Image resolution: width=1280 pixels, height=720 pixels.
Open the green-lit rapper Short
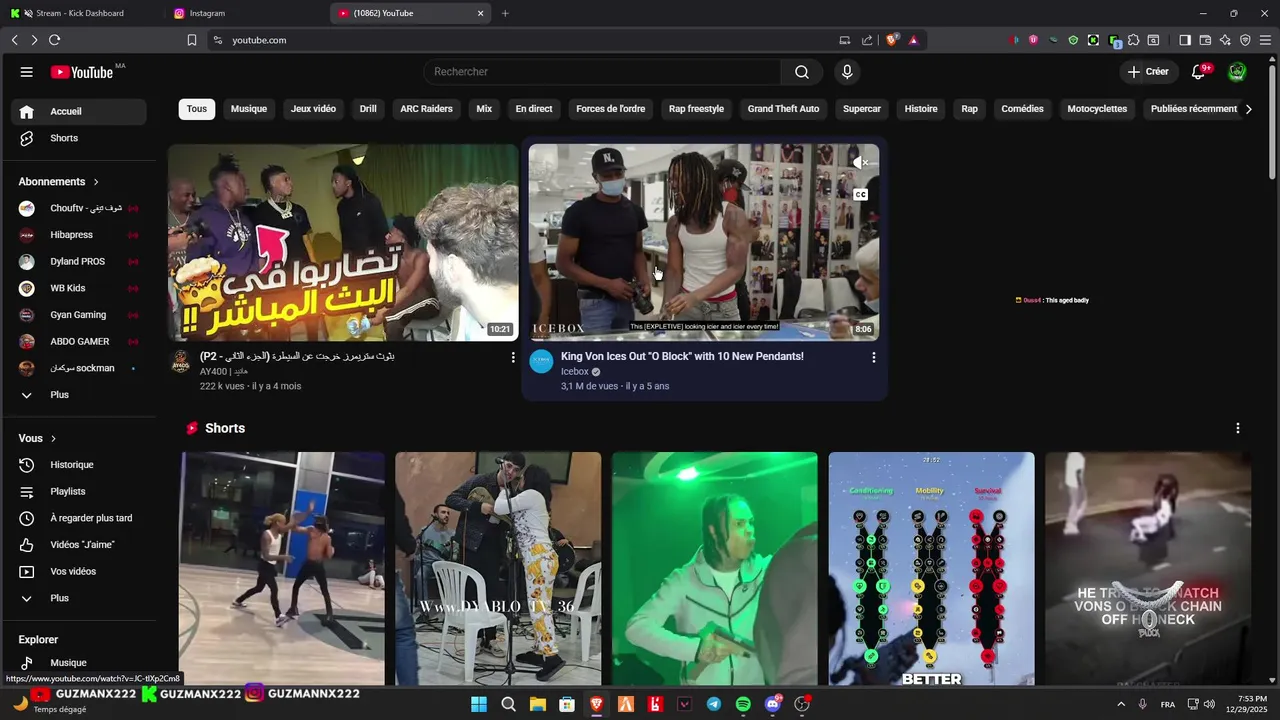tap(714, 568)
